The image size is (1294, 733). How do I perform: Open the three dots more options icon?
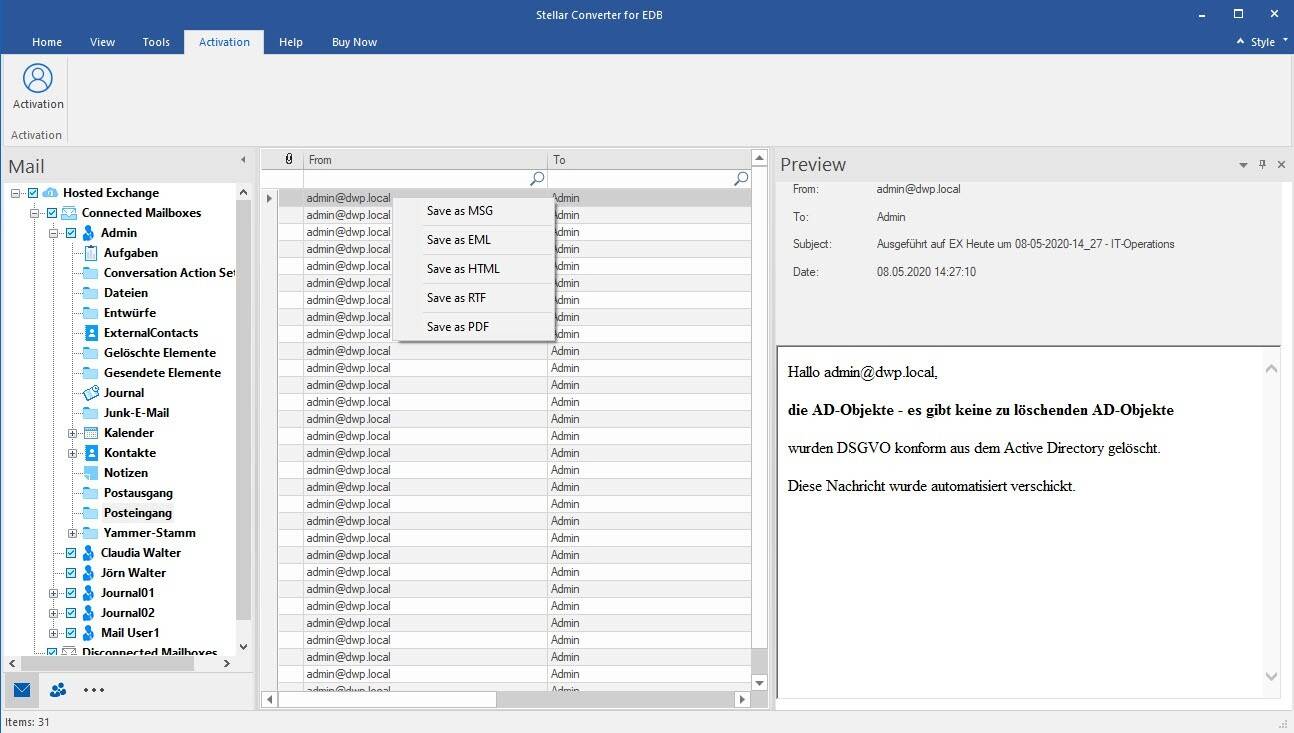tap(94, 689)
